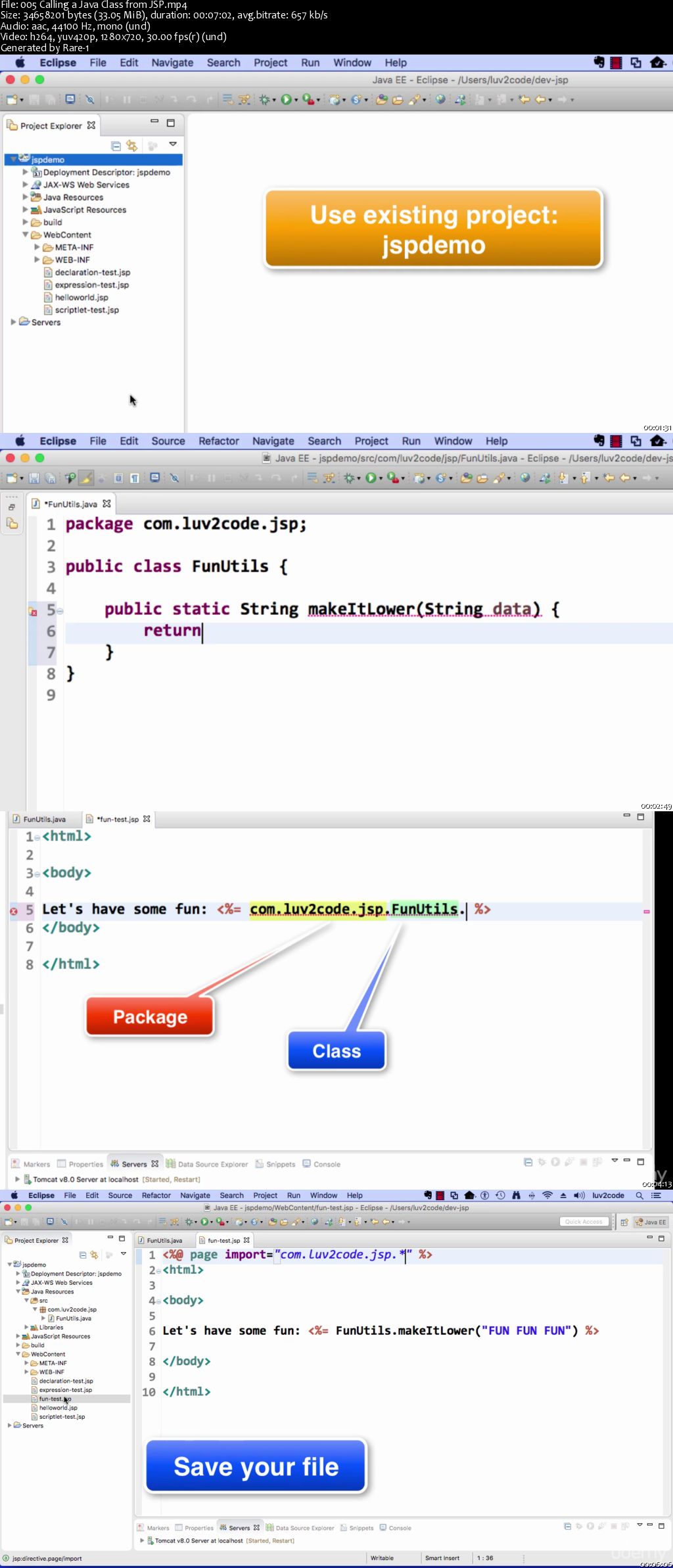Screen dimensions: 673x1568
Task: Open the Data Source Explorer tab in the Package/Class frame
Action: [x=207, y=1164]
